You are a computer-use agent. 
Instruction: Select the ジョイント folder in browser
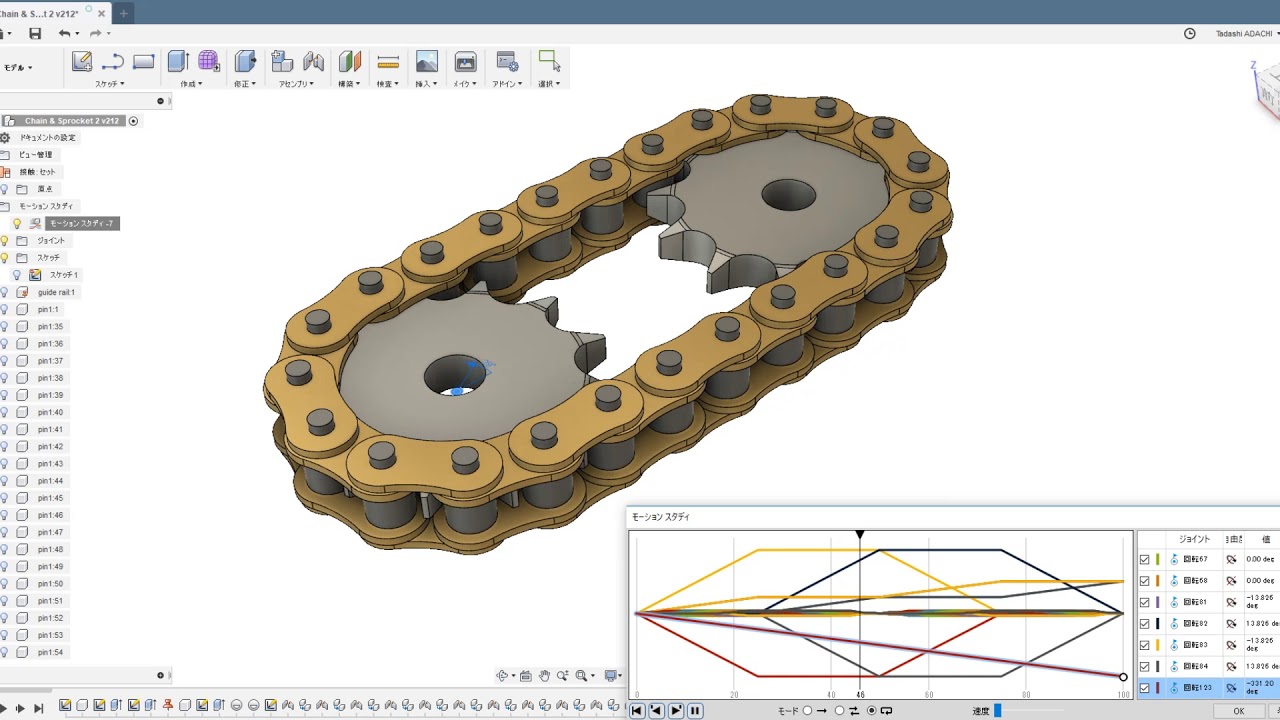coord(51,240)
